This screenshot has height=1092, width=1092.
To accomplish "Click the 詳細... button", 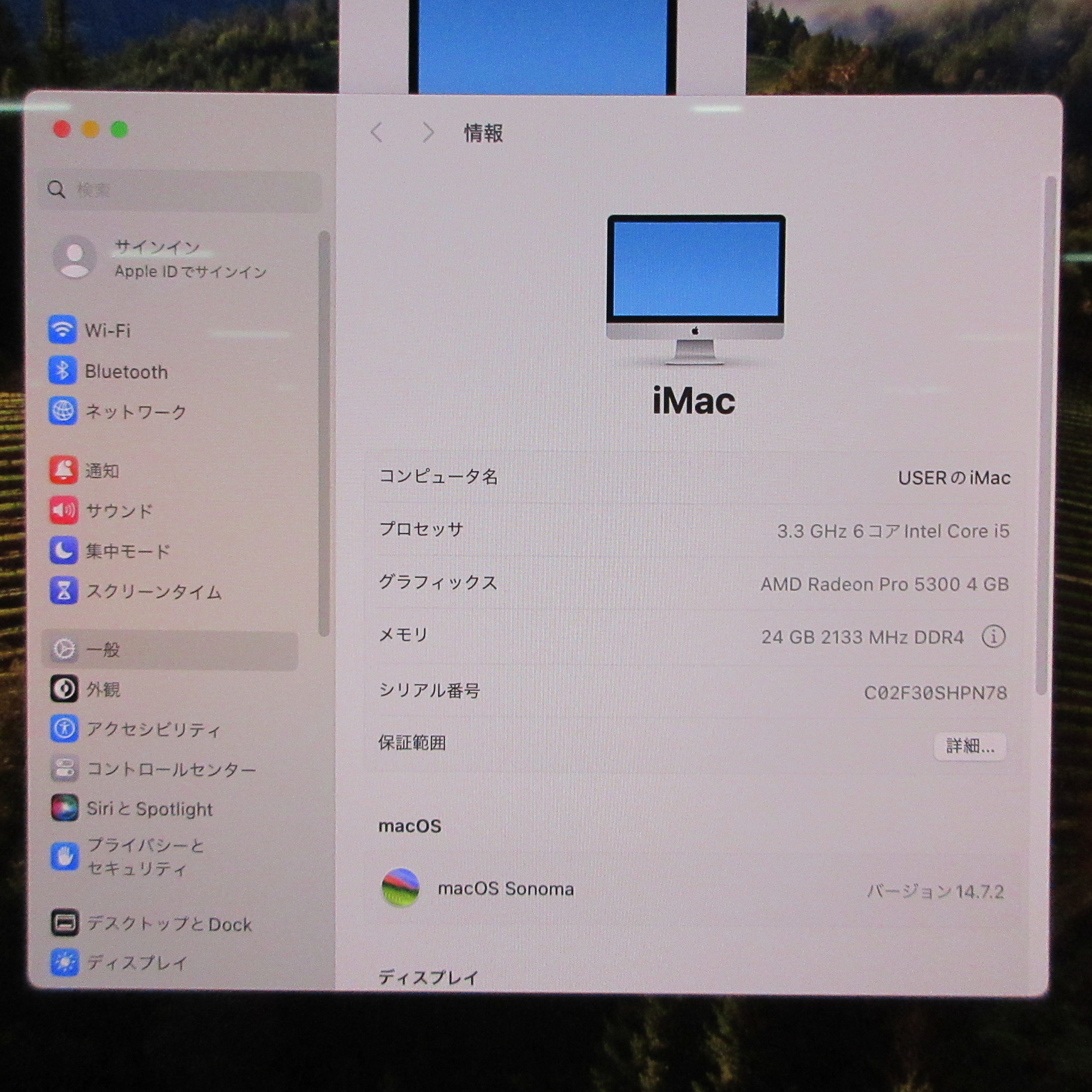I will [x=970, y=746].
